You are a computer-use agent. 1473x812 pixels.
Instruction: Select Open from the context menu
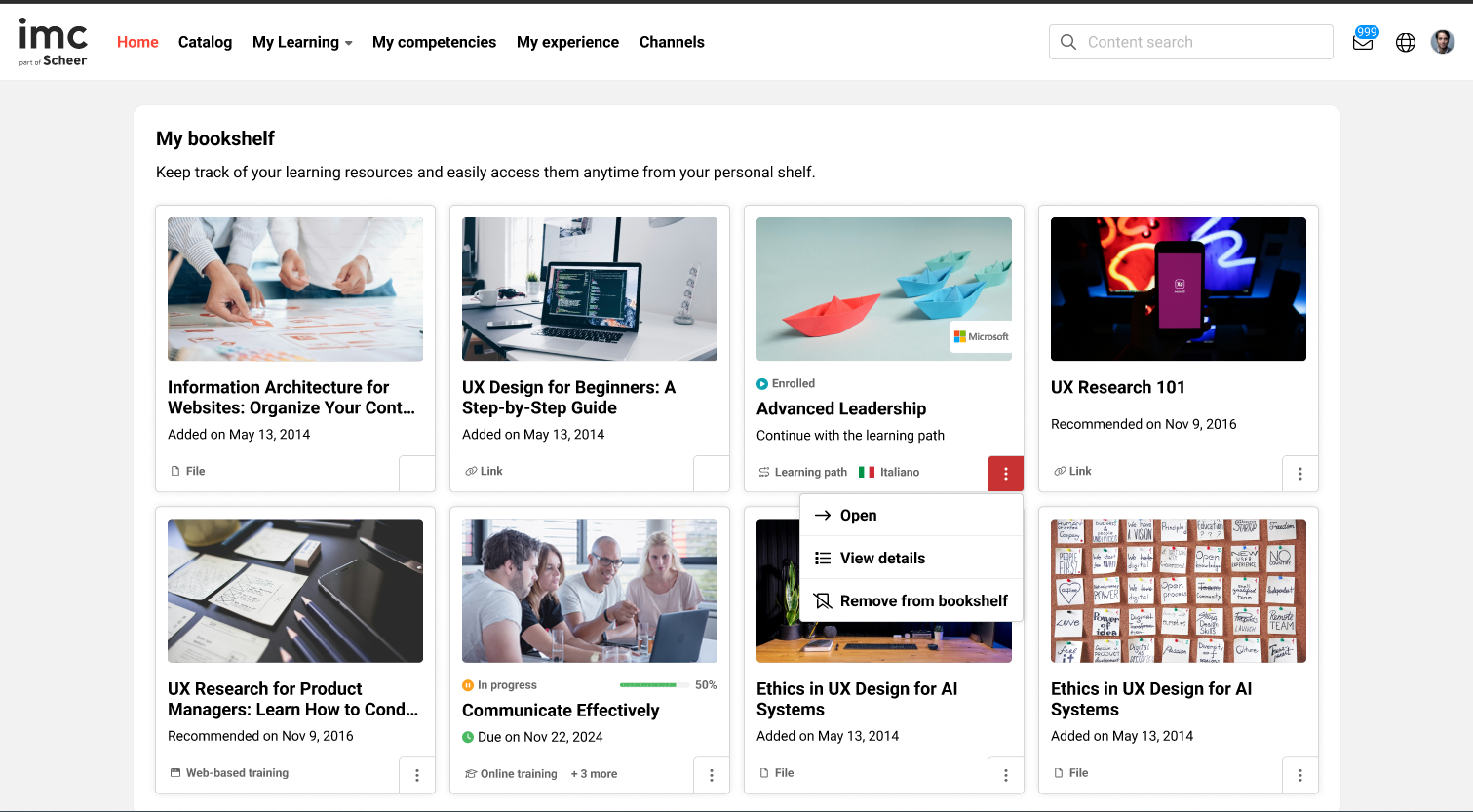(858, 516)
